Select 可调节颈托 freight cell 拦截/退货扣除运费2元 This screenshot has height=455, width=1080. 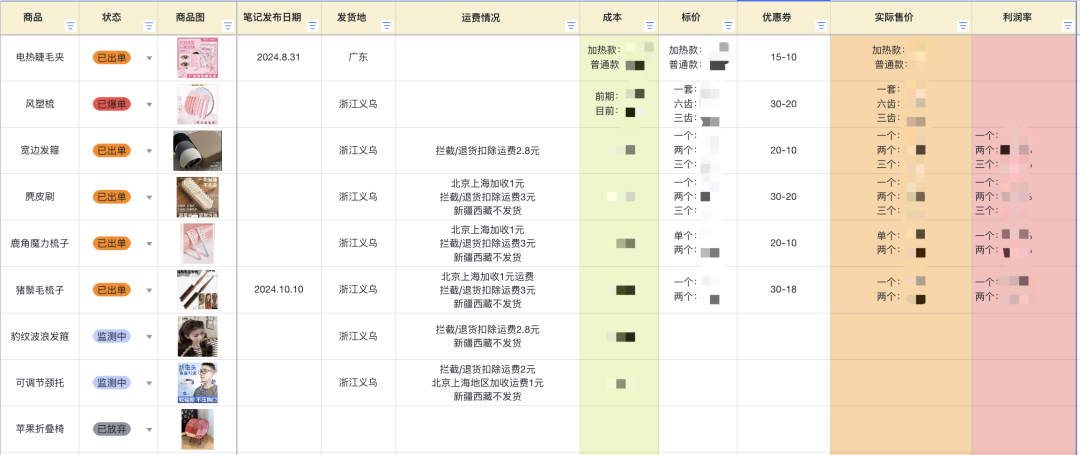pyautogui.click(x=488, y=383)
